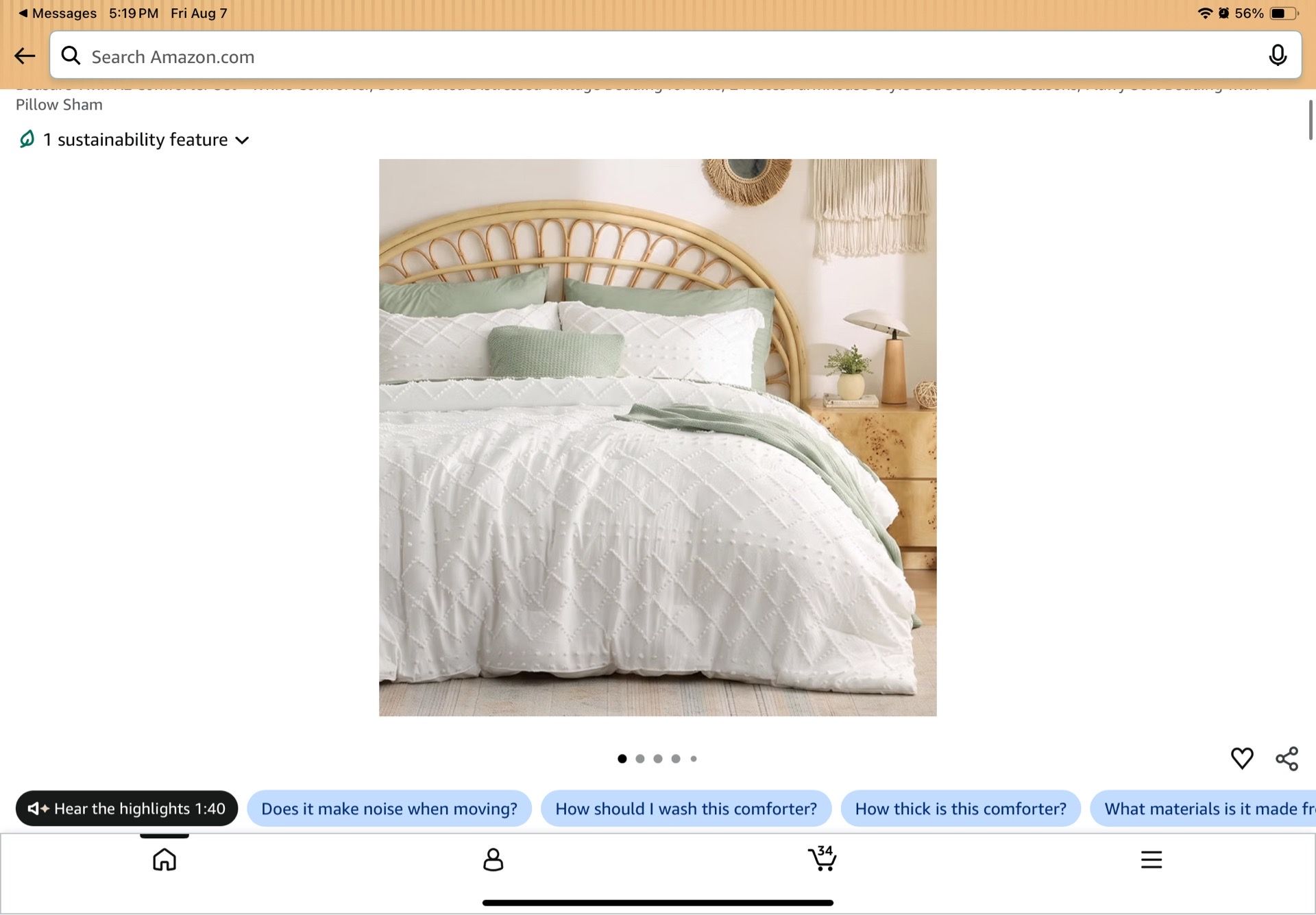The width and height of the screenshot is (1316, 915).
Task: Share this product listing
Action: (1287, 758)
